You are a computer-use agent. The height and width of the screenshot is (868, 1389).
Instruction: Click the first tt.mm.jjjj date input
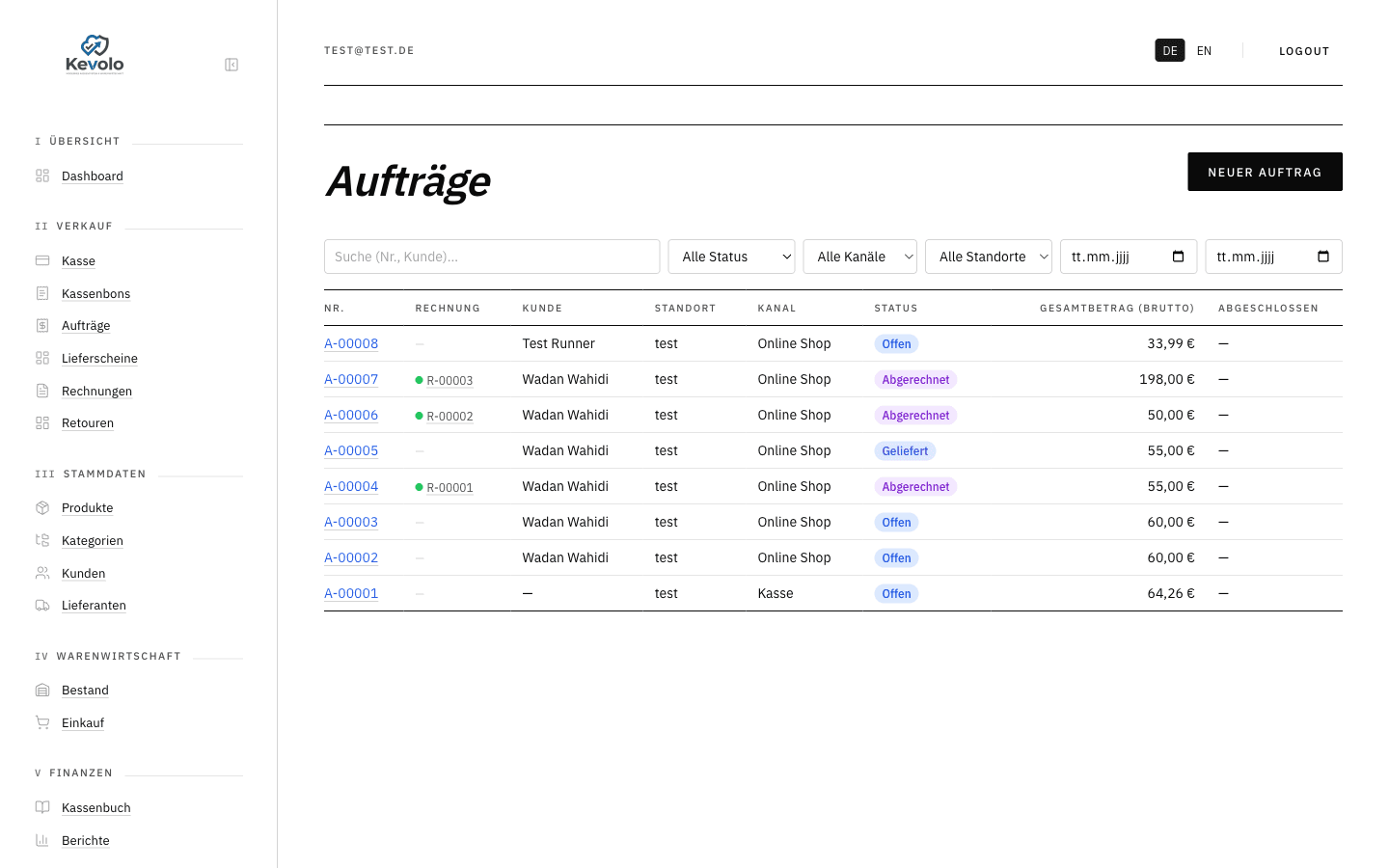1129,257
